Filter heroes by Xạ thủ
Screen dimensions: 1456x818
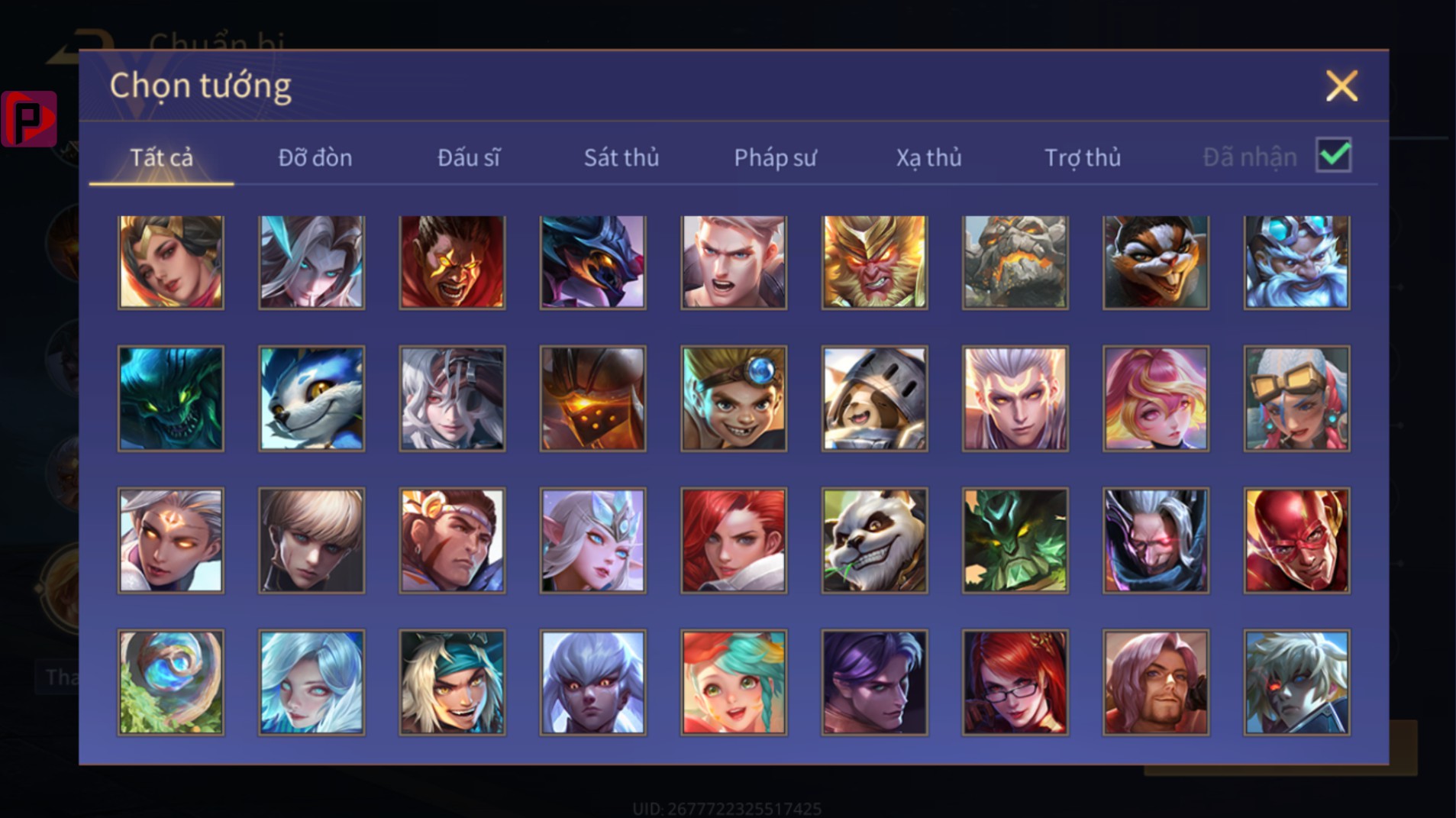pos(928,157)
